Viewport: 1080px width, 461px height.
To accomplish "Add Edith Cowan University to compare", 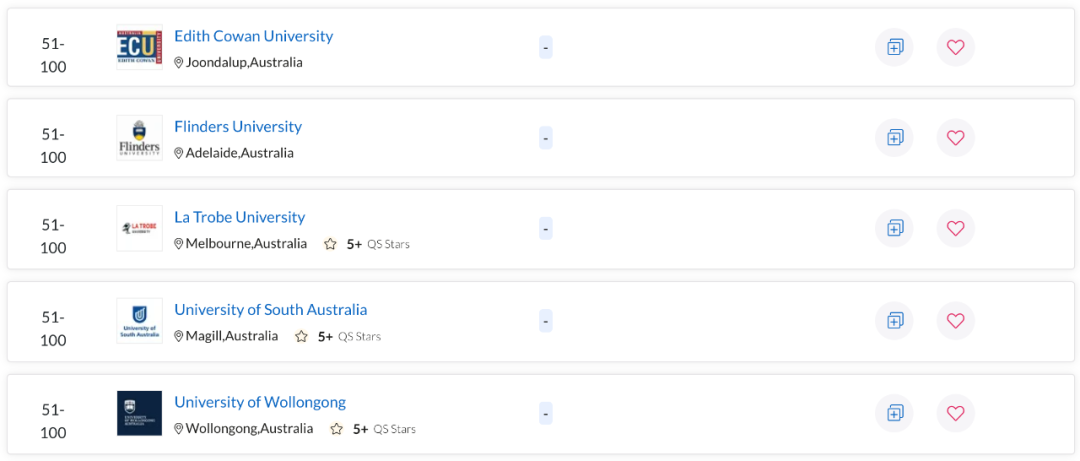I will point(894,47).
